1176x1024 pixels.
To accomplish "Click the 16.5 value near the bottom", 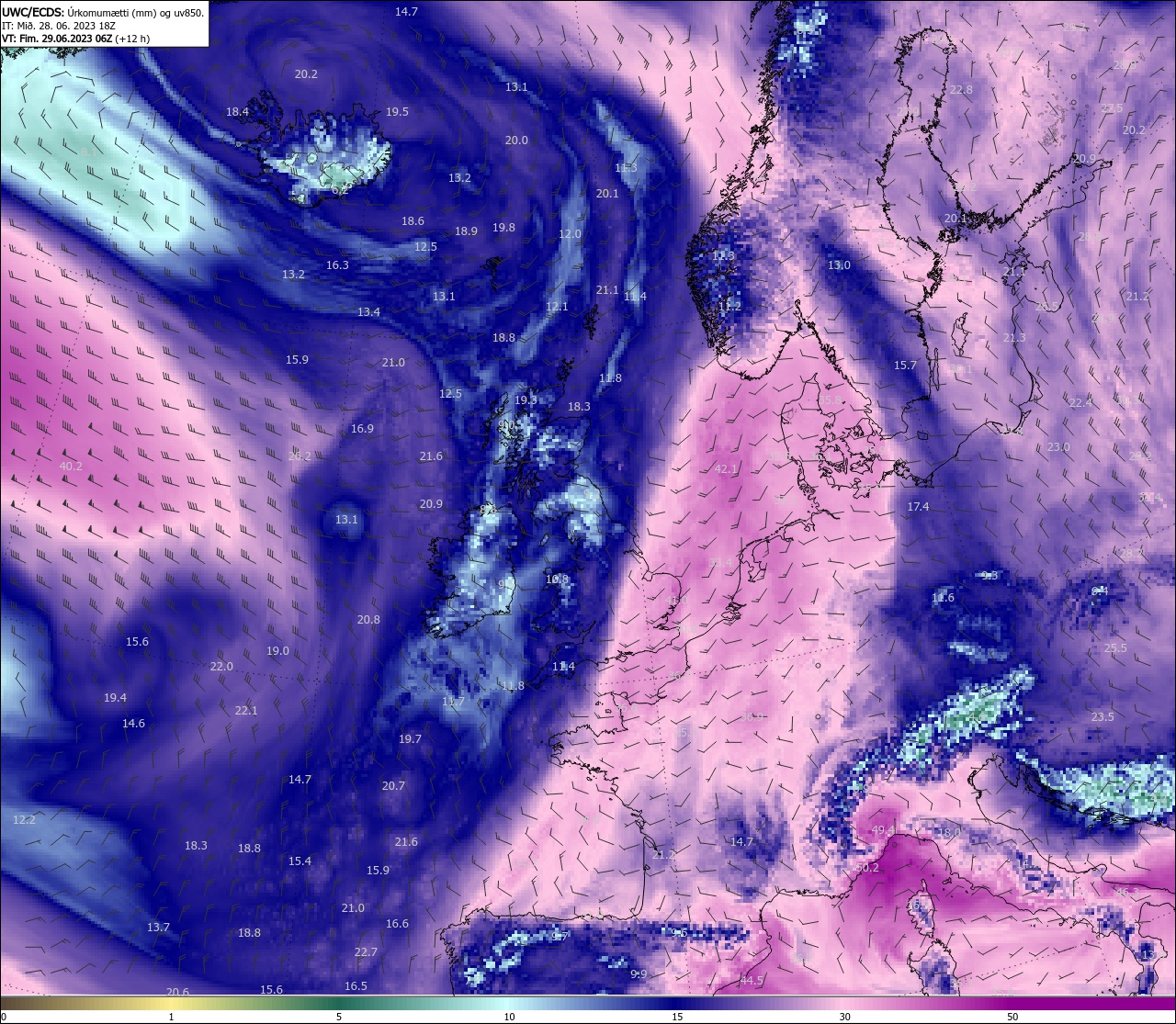I will point(356,986).
